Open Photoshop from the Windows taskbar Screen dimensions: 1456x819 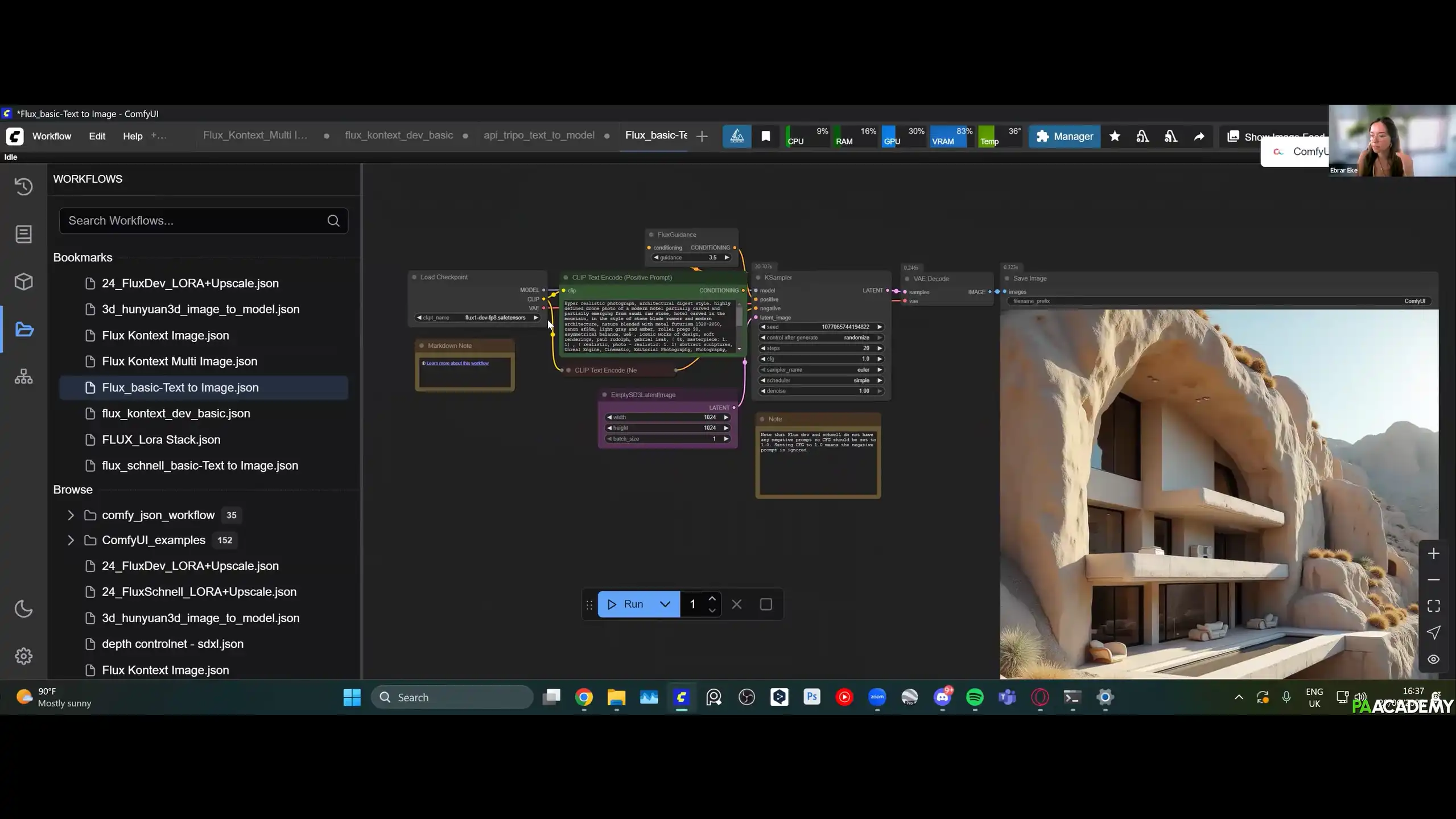812,697
